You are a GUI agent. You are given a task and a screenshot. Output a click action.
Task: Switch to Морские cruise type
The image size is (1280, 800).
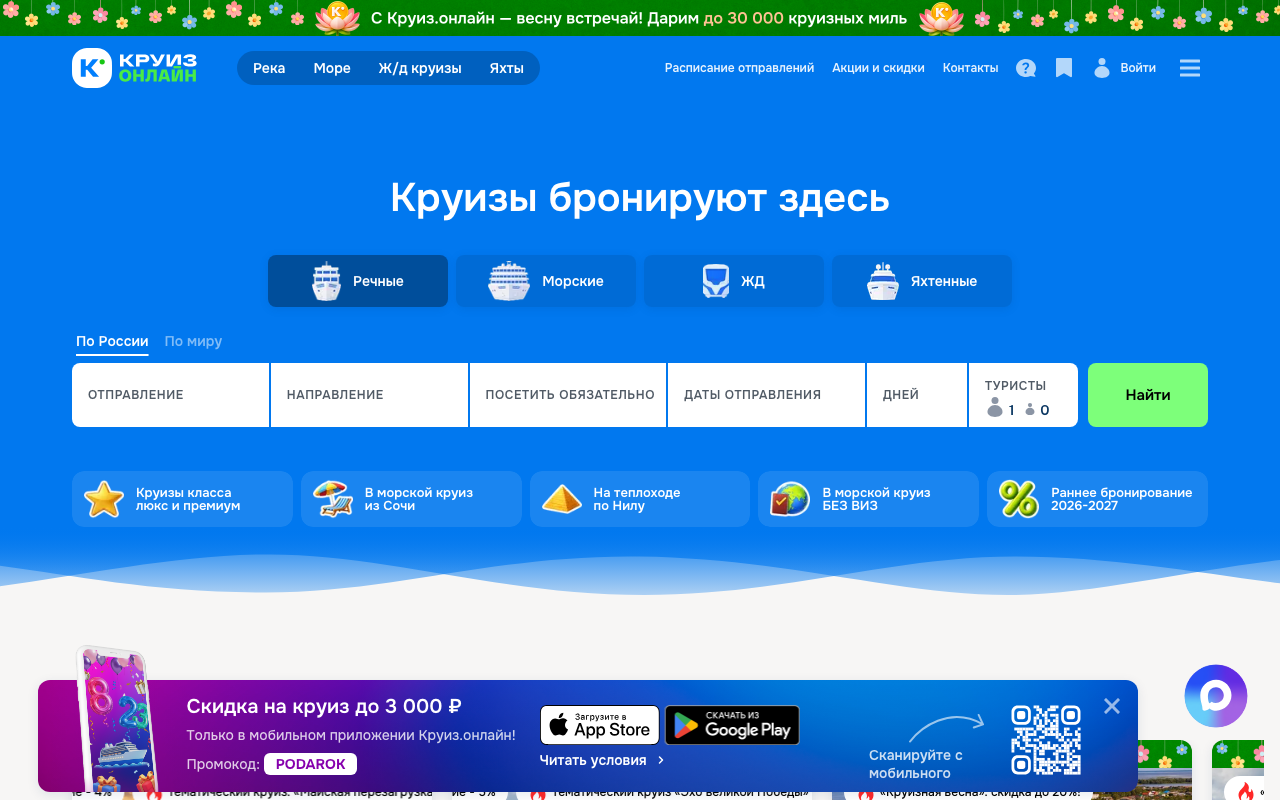(546, 281)
